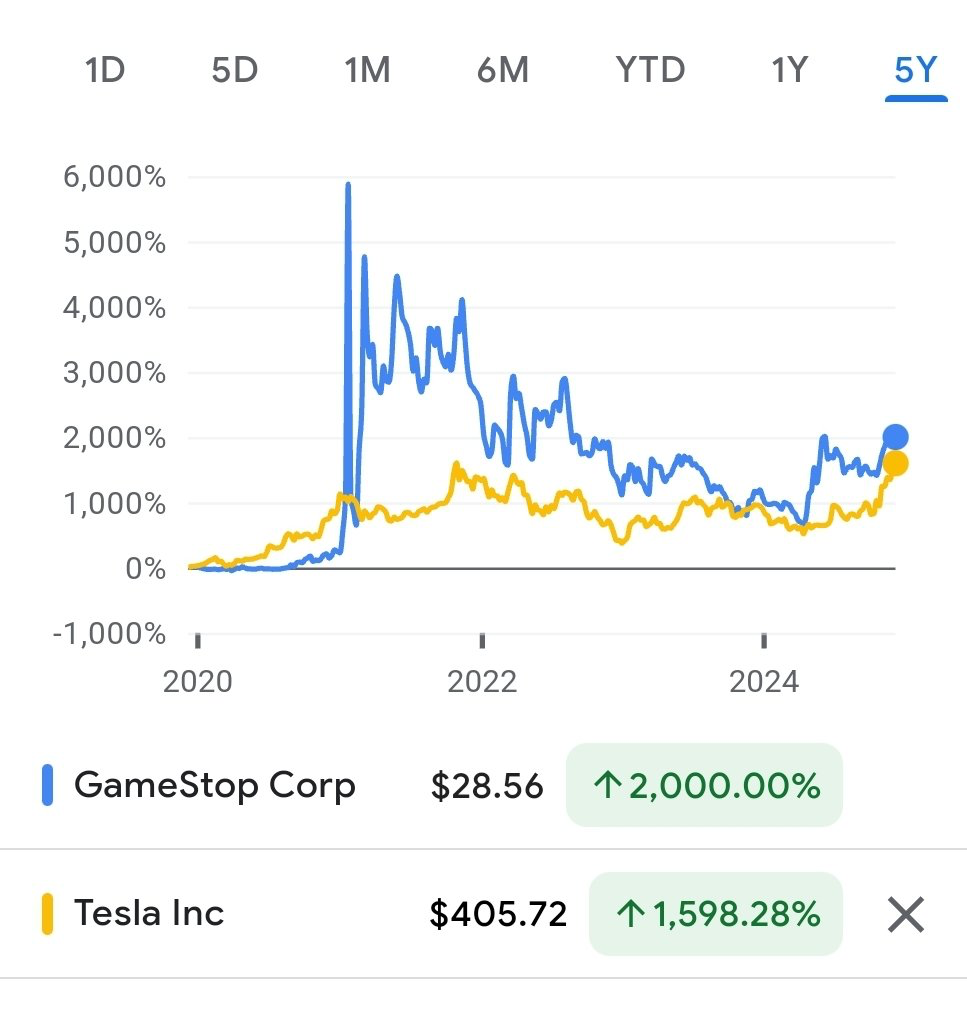Select the 5D range tab
This screenshot has height=1012, width=967.
point(235,71)
